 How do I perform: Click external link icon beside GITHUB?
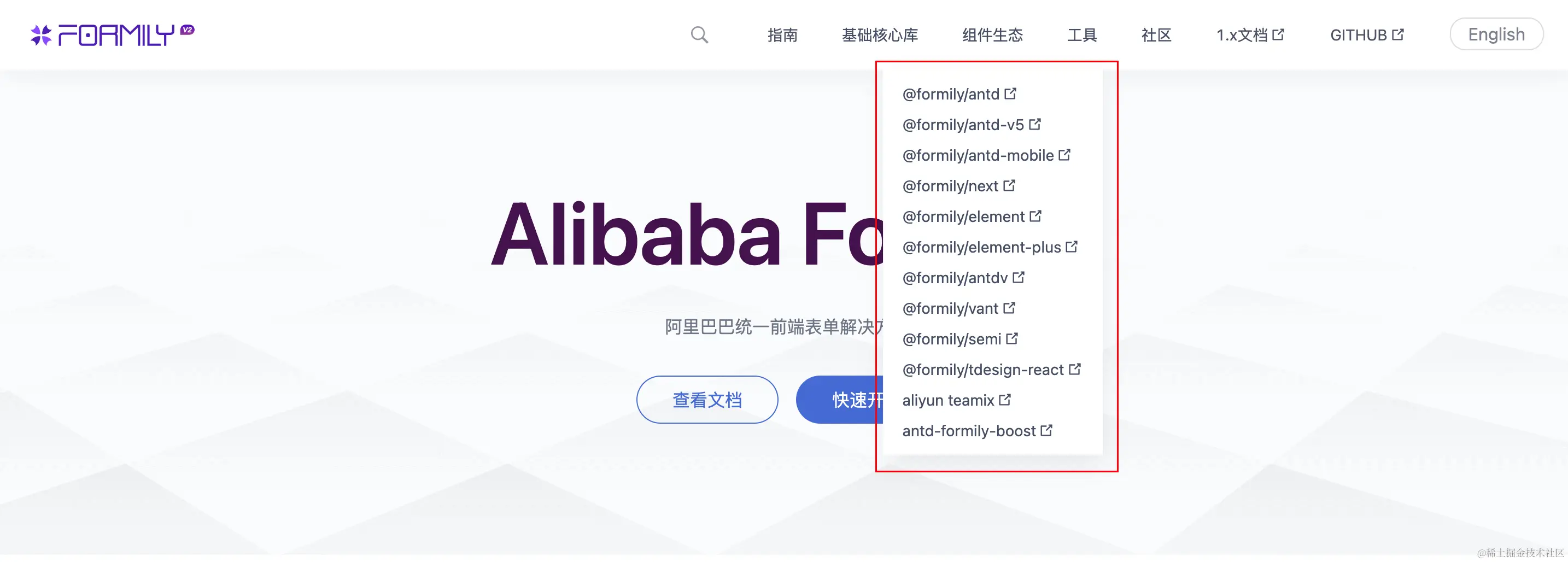1398,34
